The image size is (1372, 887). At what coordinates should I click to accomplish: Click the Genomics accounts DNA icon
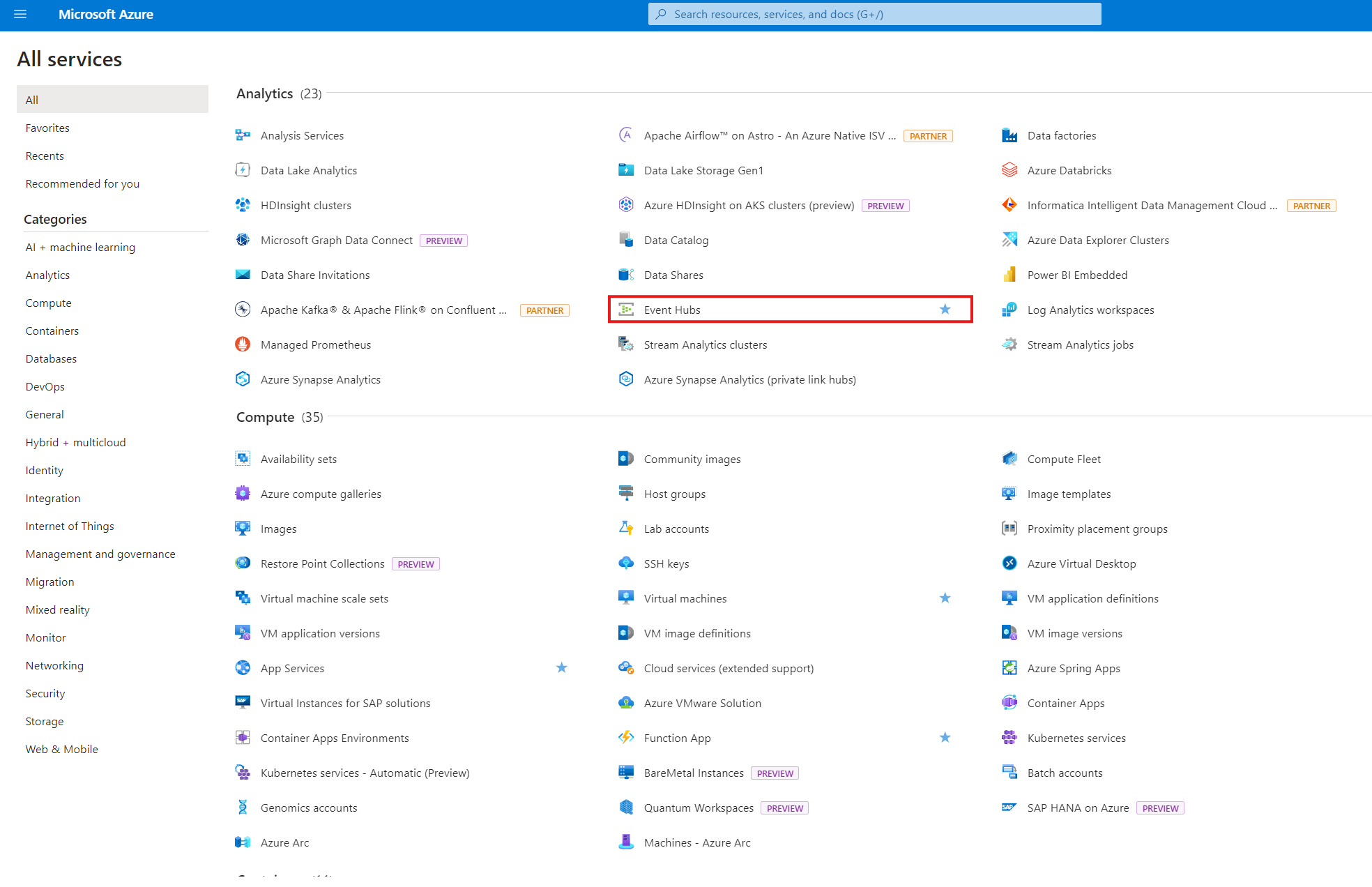pos(243,808)
